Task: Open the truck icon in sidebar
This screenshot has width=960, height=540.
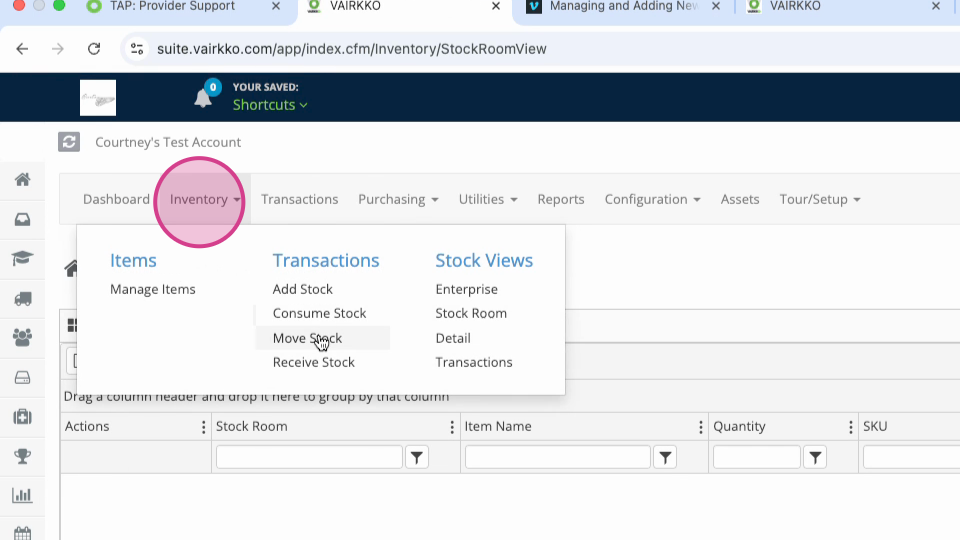Action: click(x=23, y=298)
